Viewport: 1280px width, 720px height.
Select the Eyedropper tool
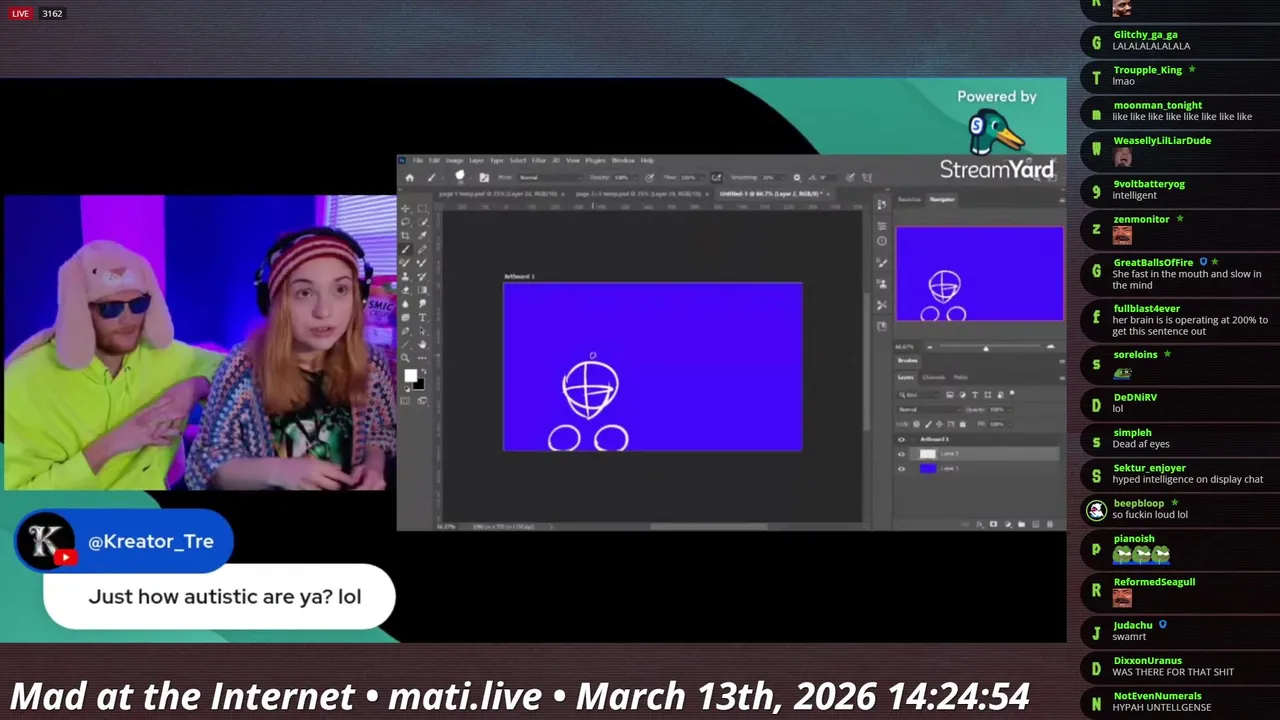422,236
